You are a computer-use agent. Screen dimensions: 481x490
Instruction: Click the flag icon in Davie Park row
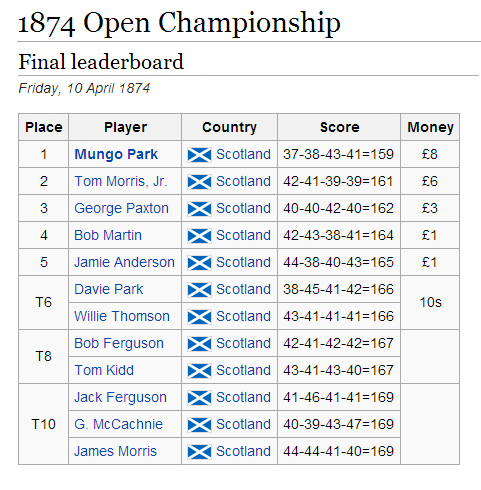(x=199, y=290)
